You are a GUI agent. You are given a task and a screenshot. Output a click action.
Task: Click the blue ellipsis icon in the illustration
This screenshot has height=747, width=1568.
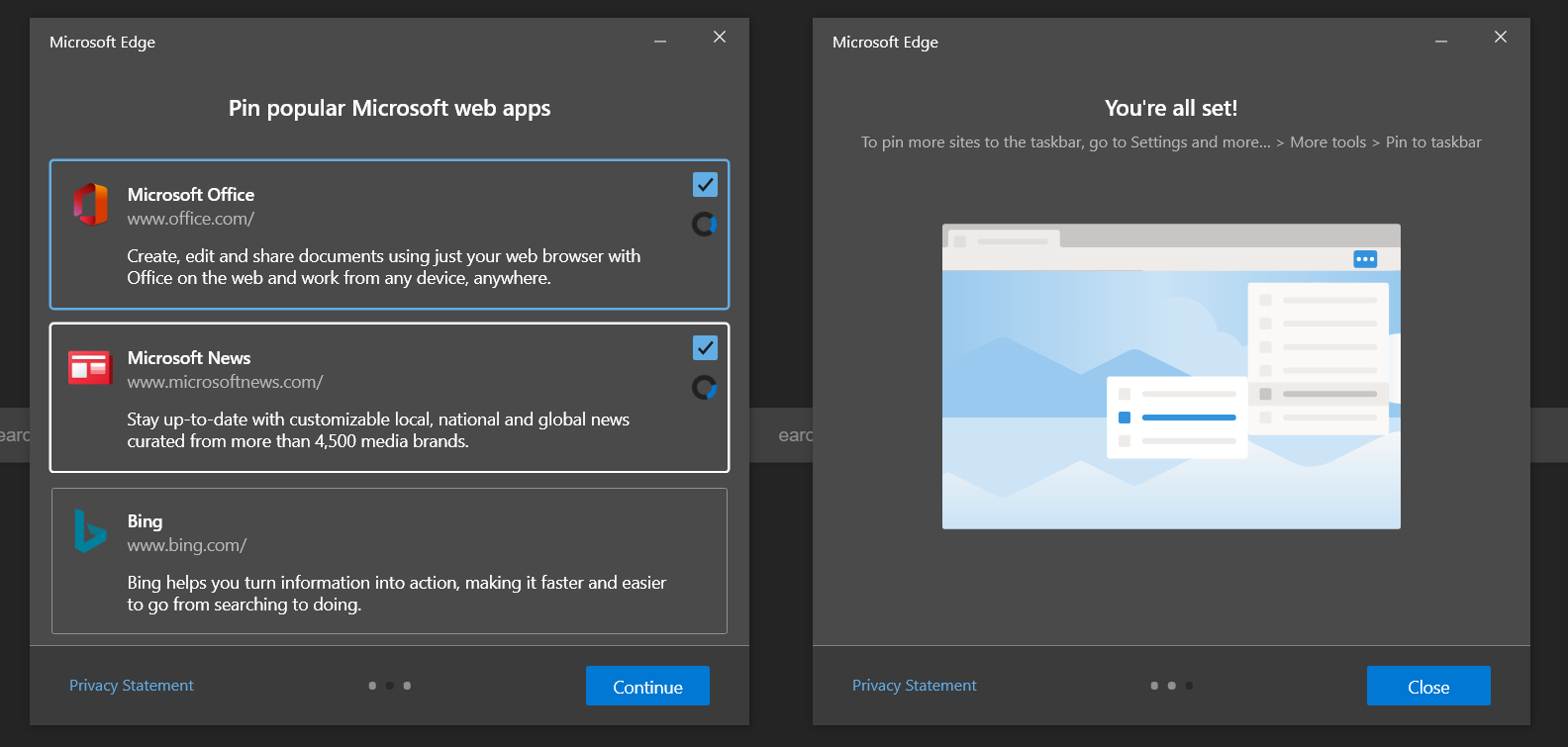point(1365,259)
